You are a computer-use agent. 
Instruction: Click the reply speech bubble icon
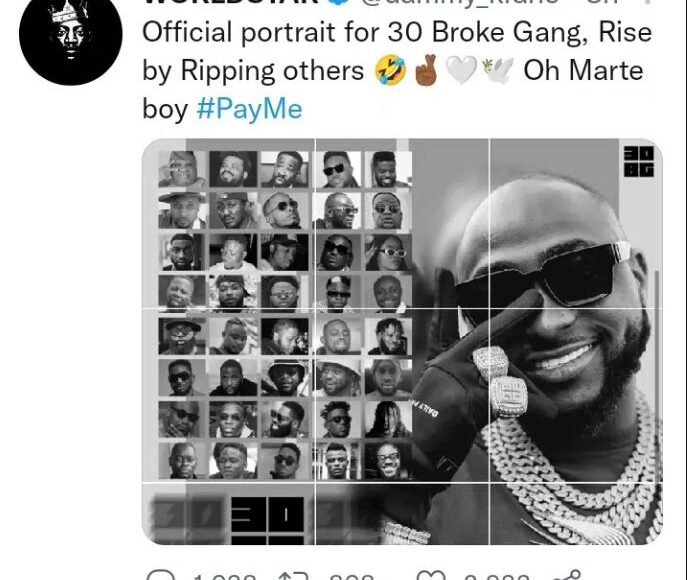[x=160, y=574]
